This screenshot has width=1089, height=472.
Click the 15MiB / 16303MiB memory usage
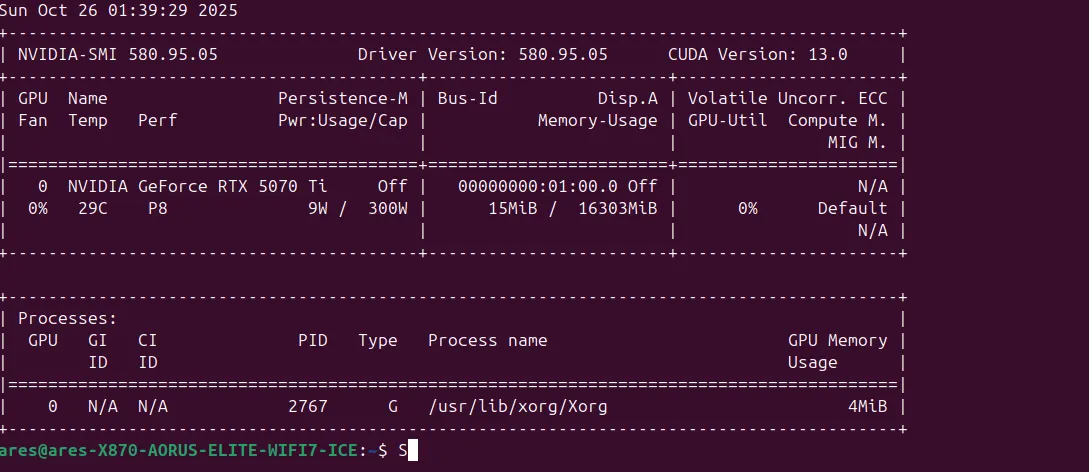coord(573,209)
